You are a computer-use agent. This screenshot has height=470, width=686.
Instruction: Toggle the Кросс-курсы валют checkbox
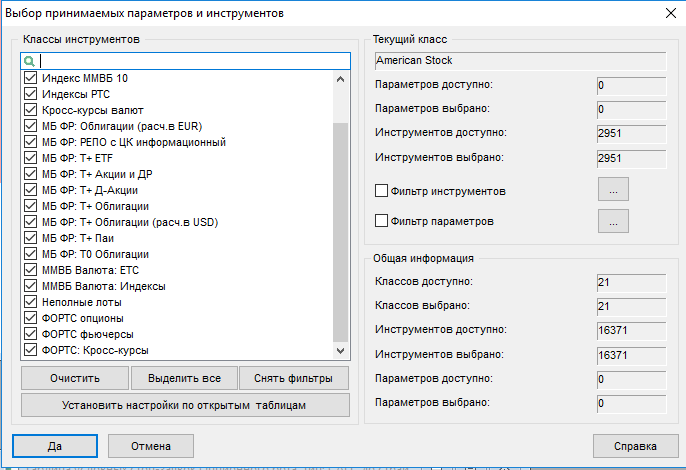click(x=30, y=110)
